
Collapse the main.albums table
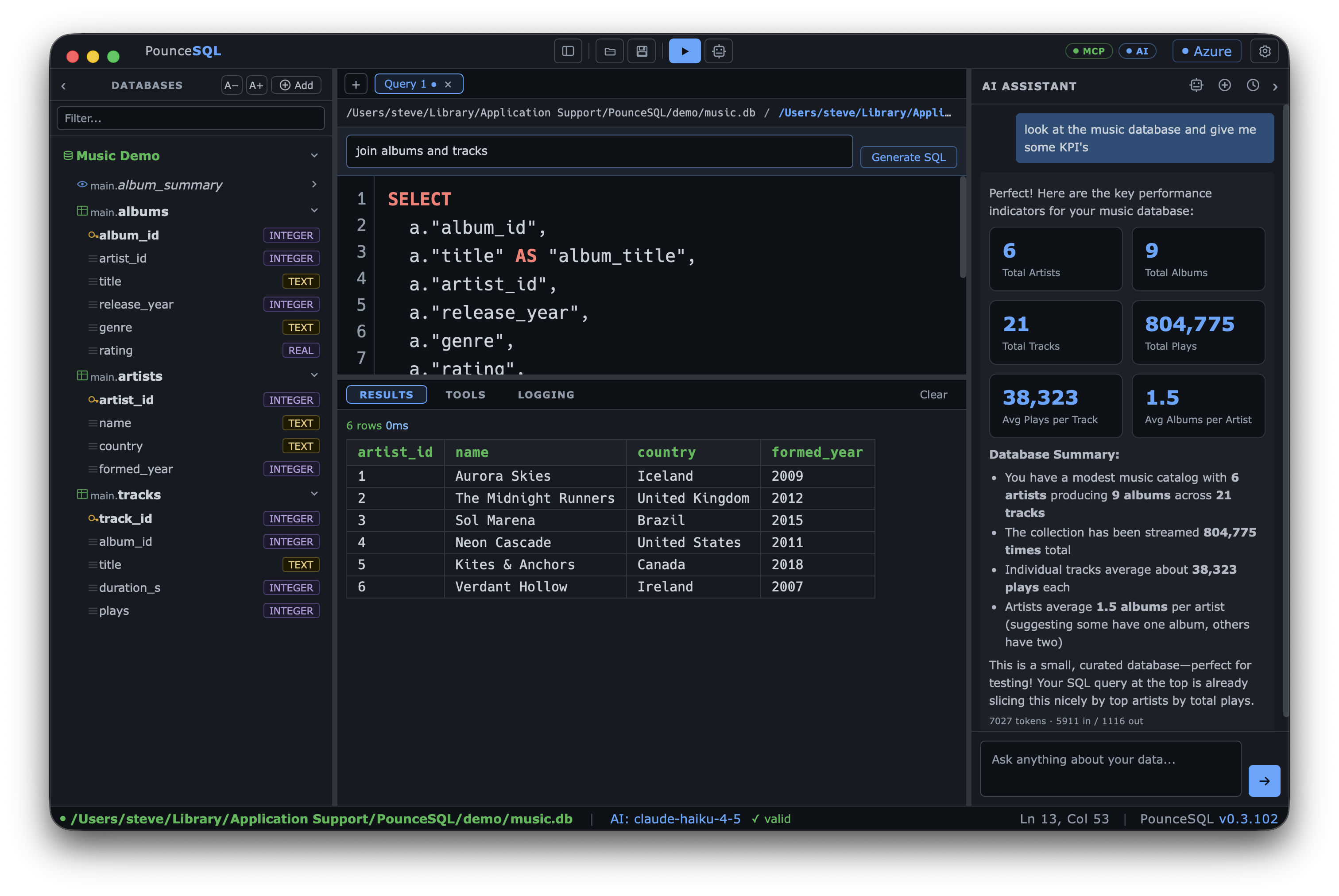(314, 210)
